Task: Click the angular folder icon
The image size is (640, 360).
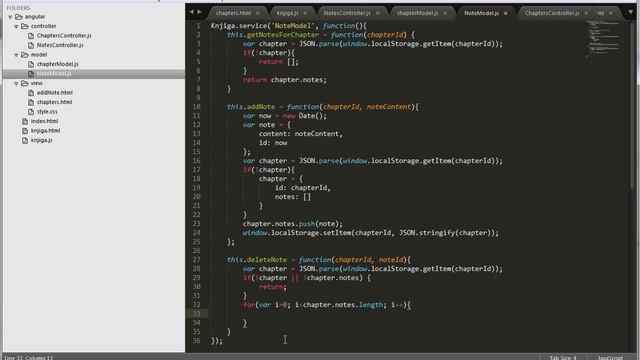Action: point(19,17)
